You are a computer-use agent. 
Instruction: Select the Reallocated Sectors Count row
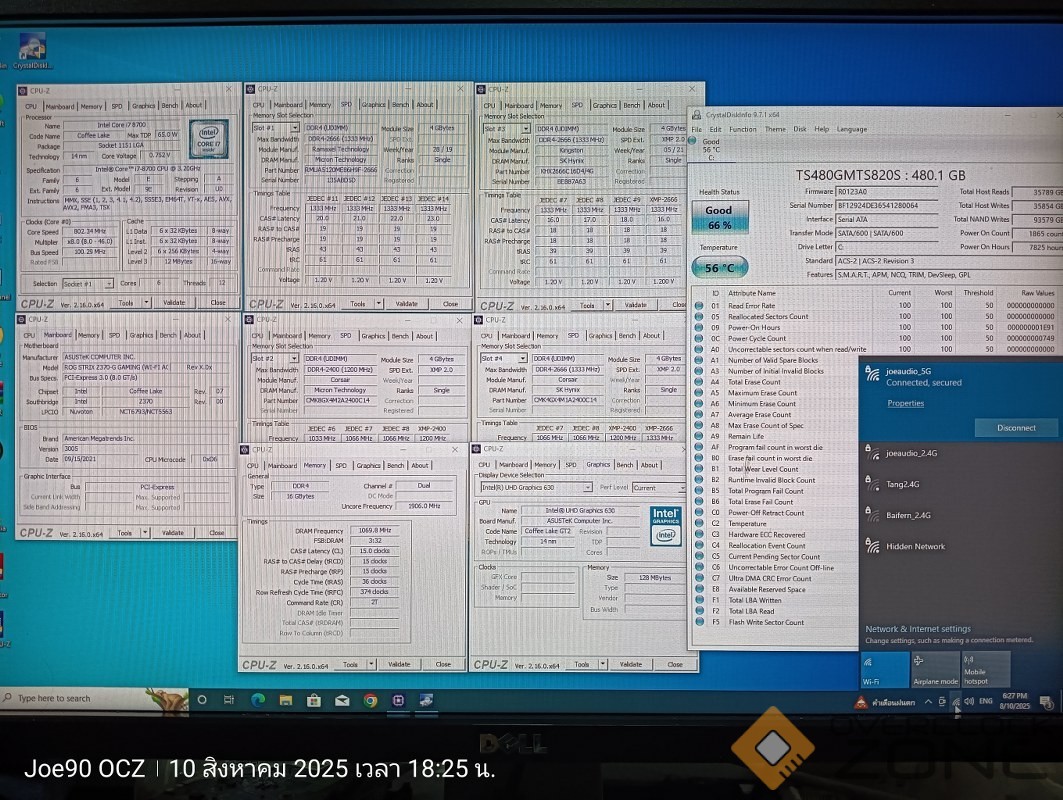pyautogui.click(x=875, y=317)
